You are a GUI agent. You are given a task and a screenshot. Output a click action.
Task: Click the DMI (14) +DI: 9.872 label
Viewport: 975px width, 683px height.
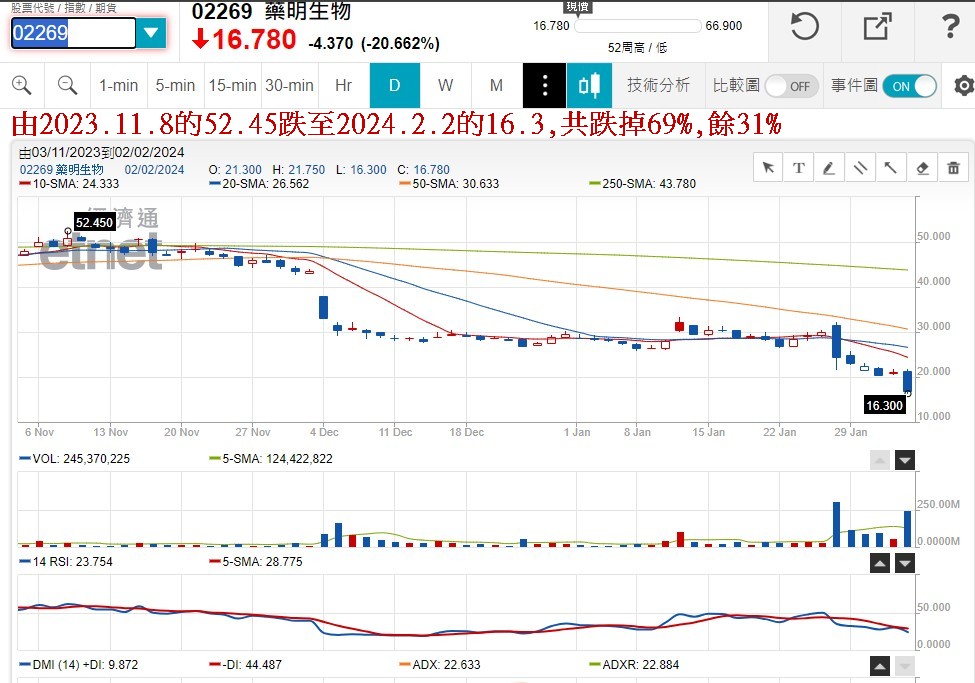(79, 664)
